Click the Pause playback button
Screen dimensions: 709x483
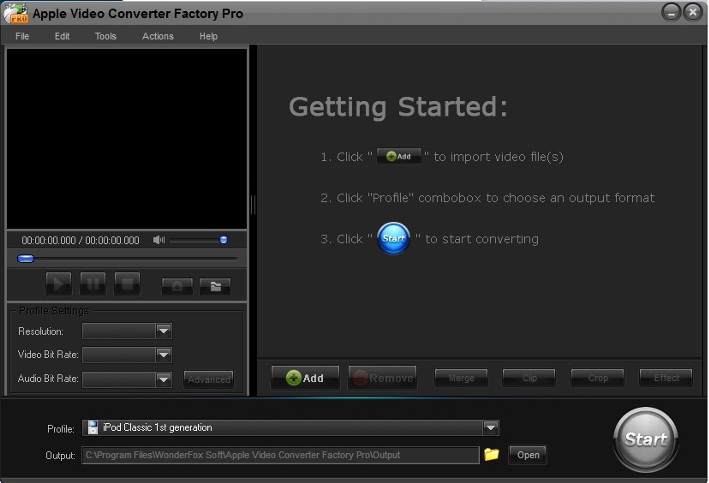click(x=93, y=284)
